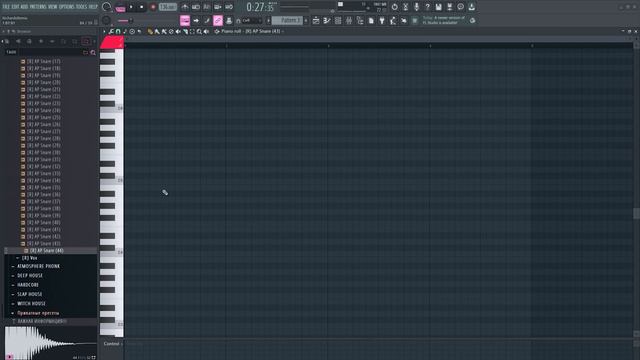
Task: Expand the 'DEEP HOUSE' folder
Action: pyautogui.click(x=30, y=276)
